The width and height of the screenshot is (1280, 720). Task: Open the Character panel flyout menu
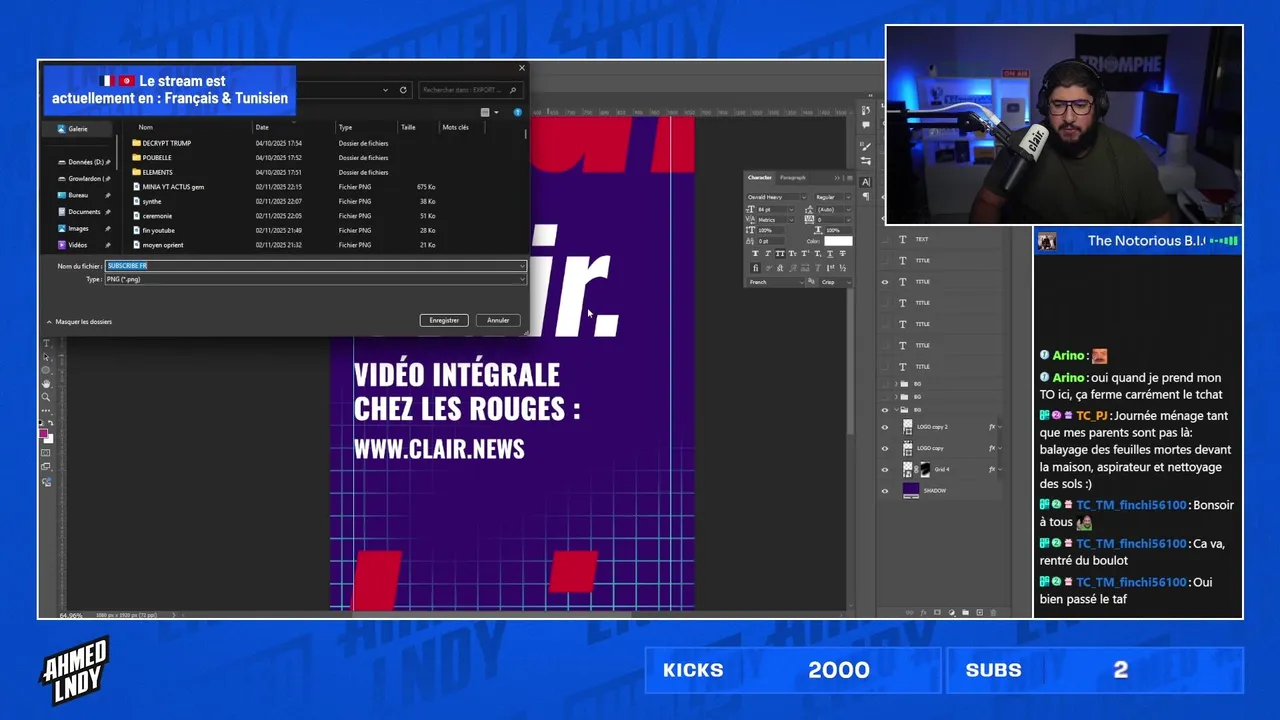pyautogui.click(x=850, y=178)
